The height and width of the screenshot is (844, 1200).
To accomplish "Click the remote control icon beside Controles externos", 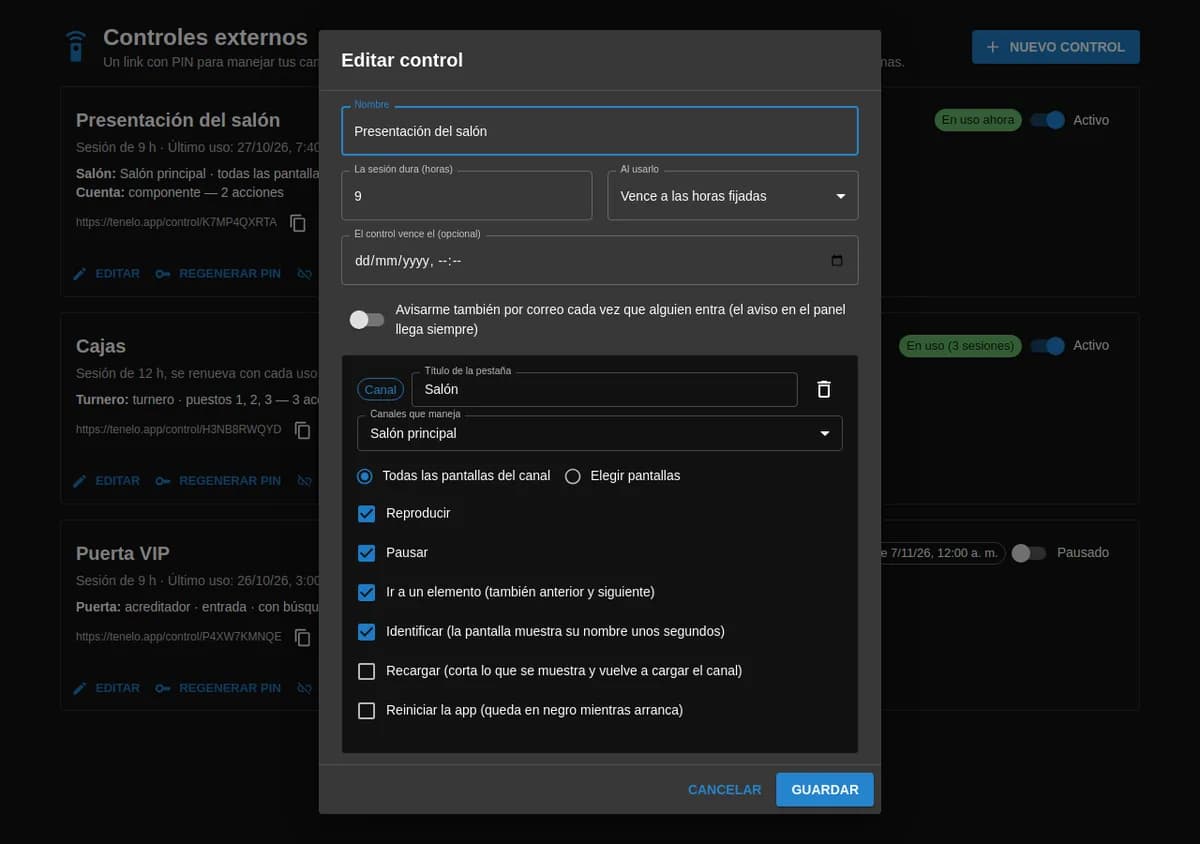I will point(75,46).
